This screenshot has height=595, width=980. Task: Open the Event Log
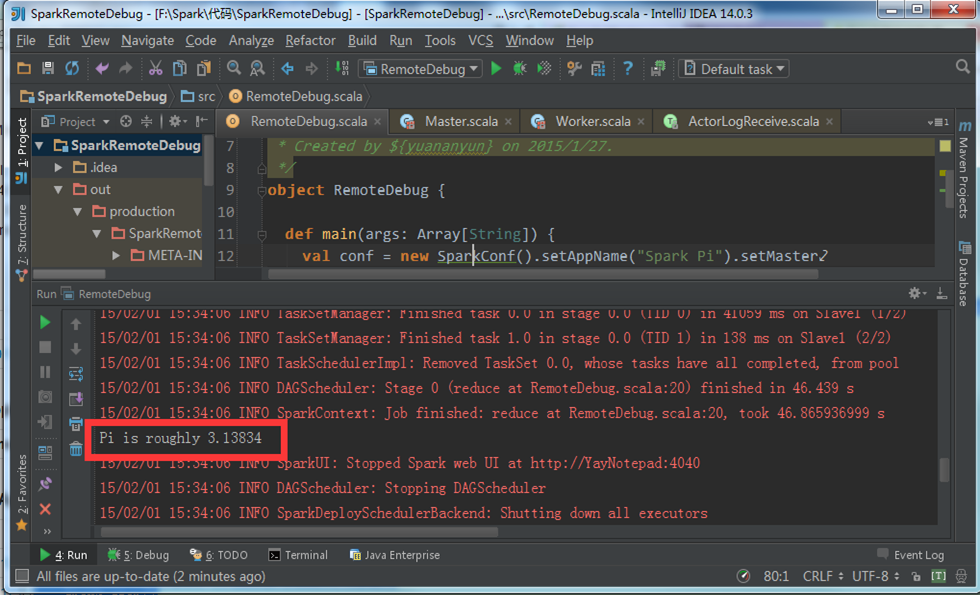pyautogui.click(x=911, y=555)
